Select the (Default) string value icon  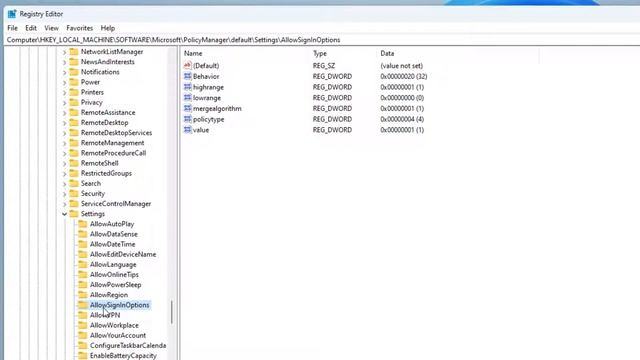tap(187, 65)
